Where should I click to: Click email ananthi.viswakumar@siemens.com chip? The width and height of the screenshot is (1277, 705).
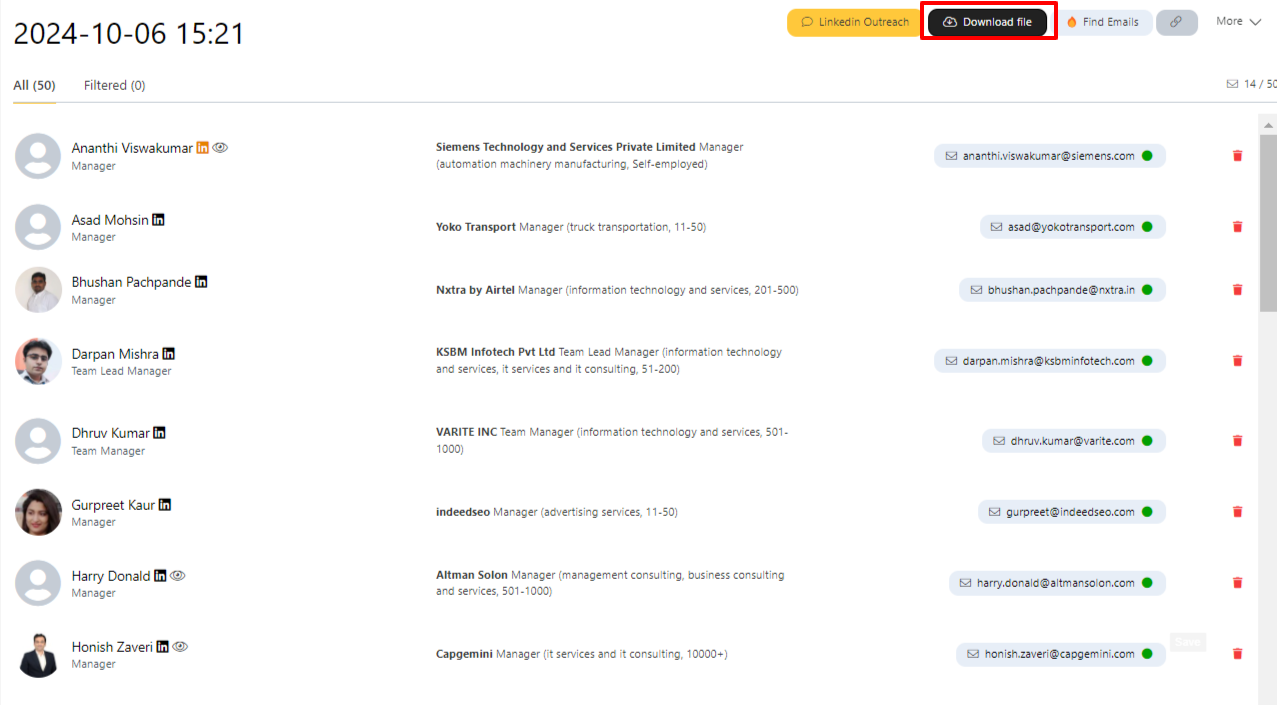1050,156
